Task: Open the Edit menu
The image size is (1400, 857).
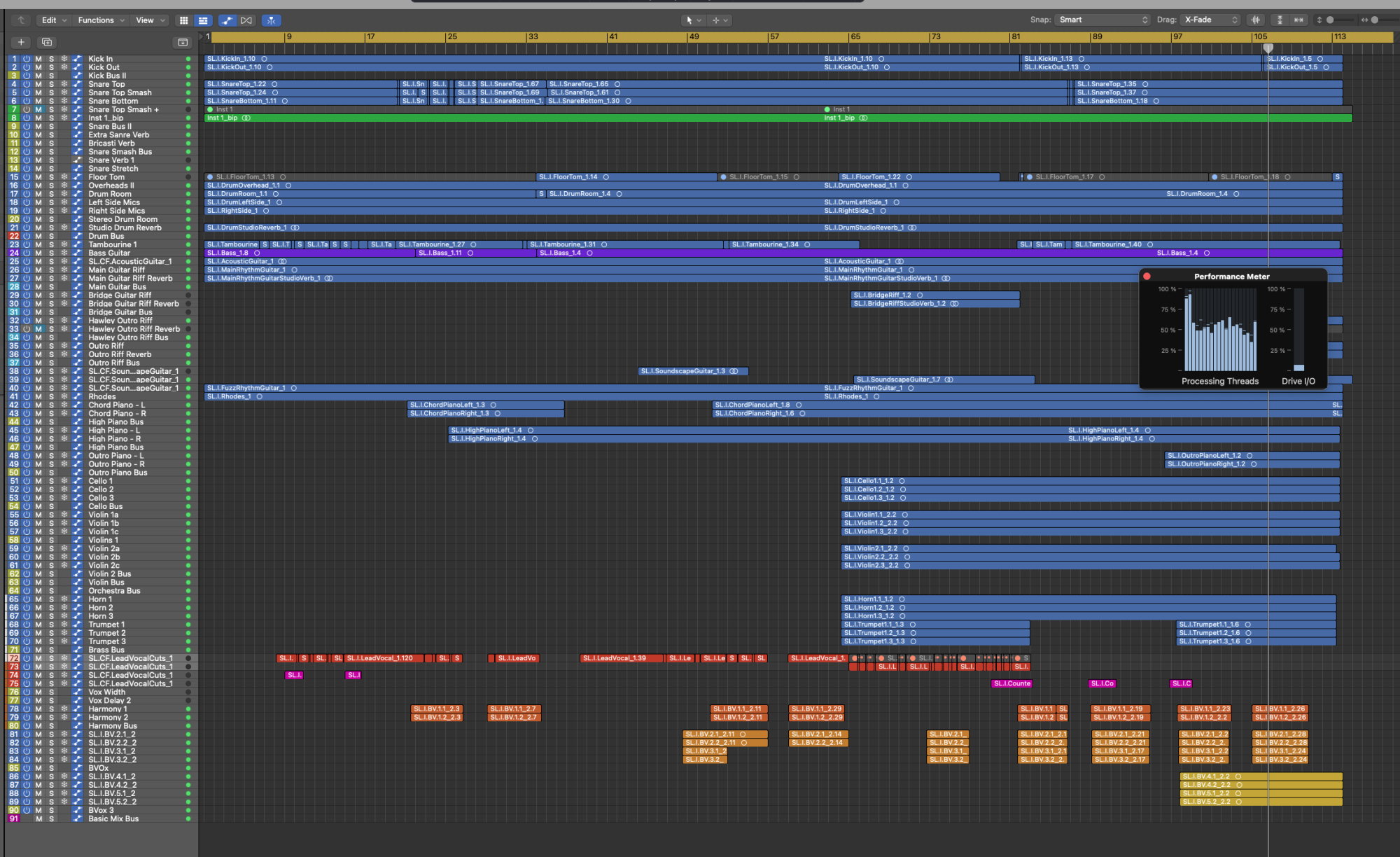Action: [x=54, y=20]
